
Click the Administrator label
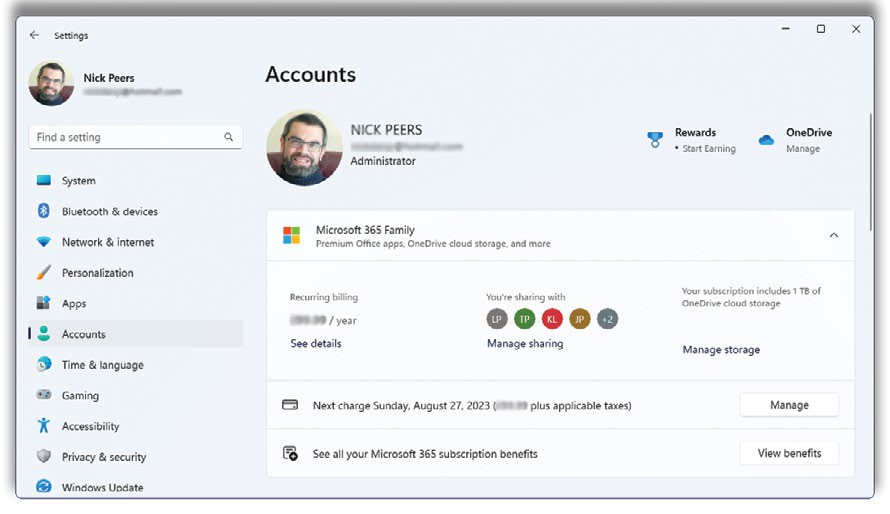tap(383, 161)
